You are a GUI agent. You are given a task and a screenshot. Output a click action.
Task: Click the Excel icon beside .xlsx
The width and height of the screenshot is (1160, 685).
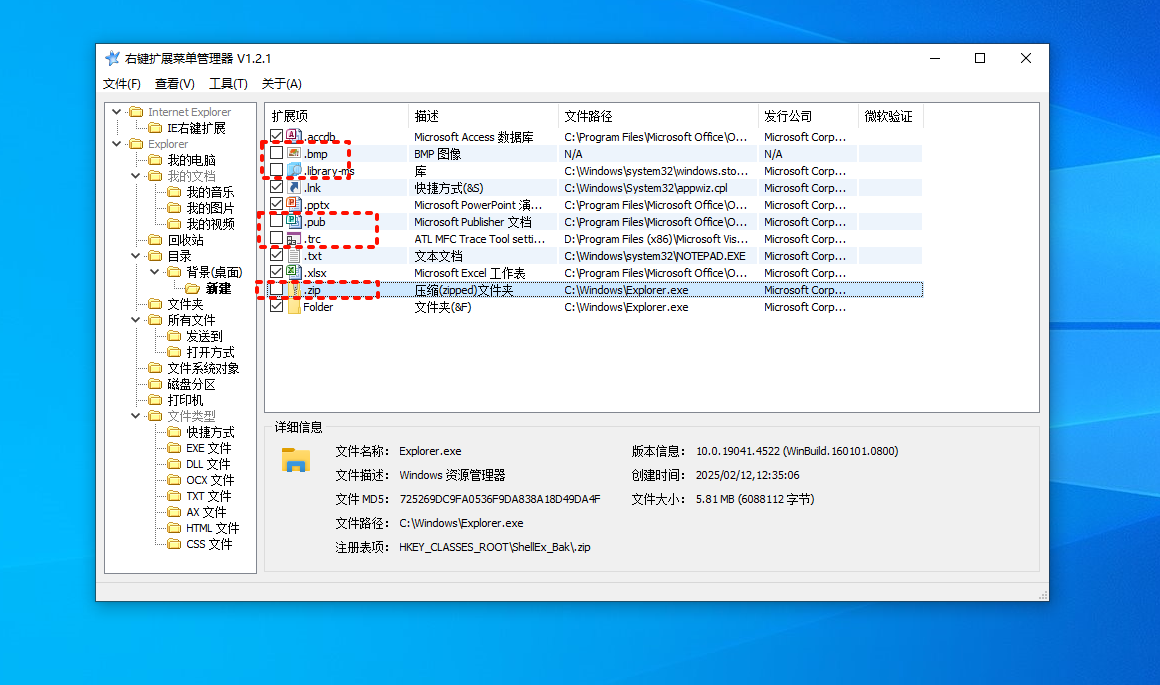pyautogui.click(x=291, y=272)
